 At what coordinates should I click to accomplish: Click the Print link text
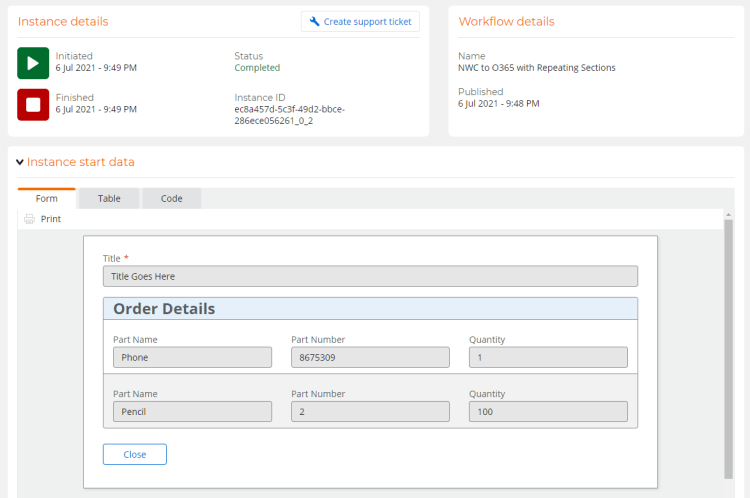pyautogui.click(x=51, y=219)
